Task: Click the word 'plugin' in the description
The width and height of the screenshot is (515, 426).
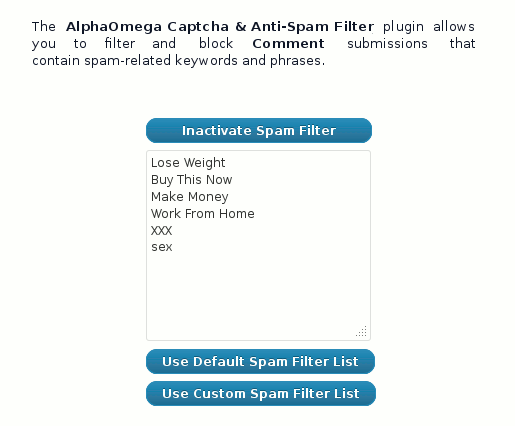Action: click(403, 27)
